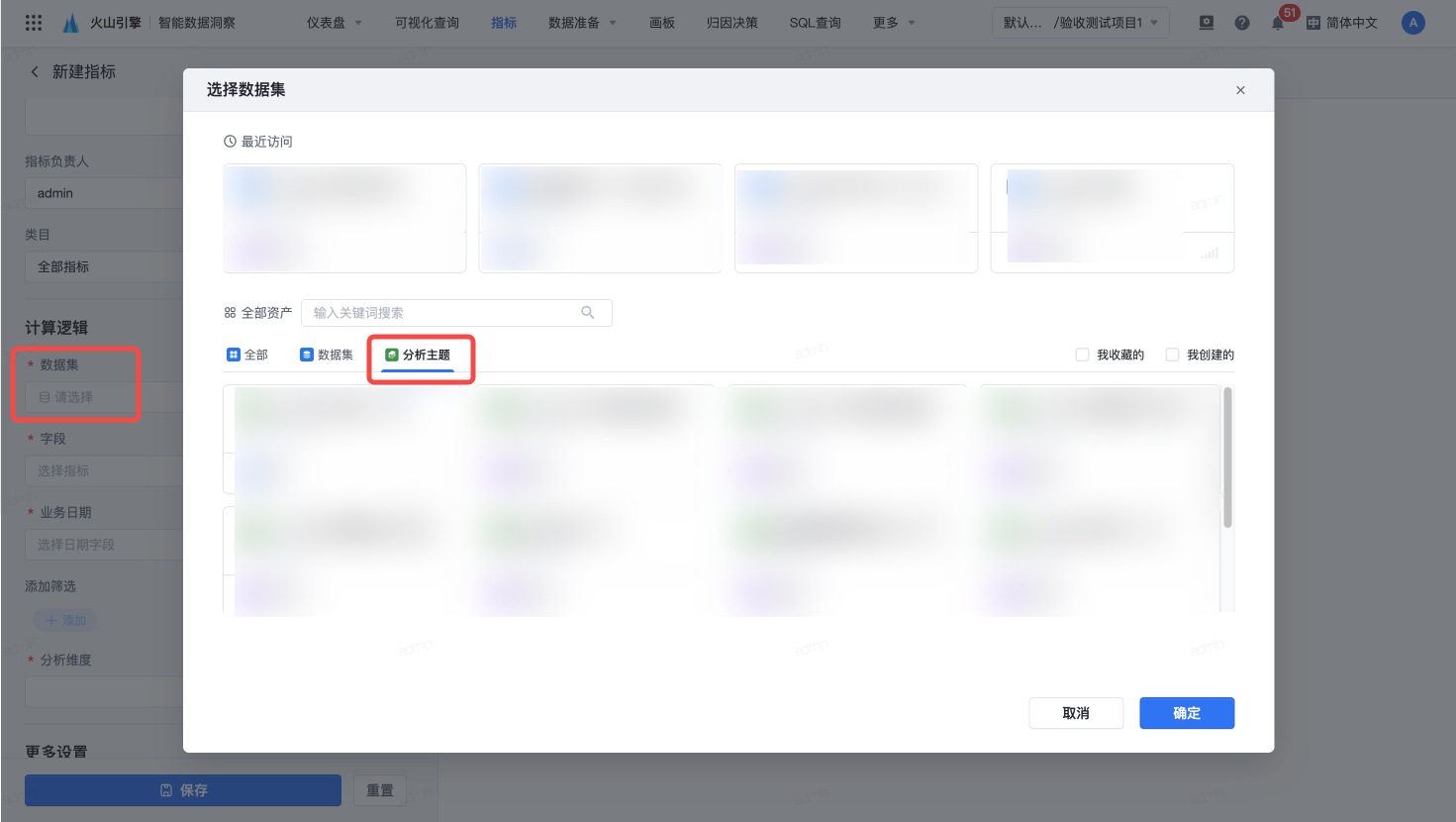Open the help question mark icon
Screen dimensions: 1456x822
tap(1242, 23)
